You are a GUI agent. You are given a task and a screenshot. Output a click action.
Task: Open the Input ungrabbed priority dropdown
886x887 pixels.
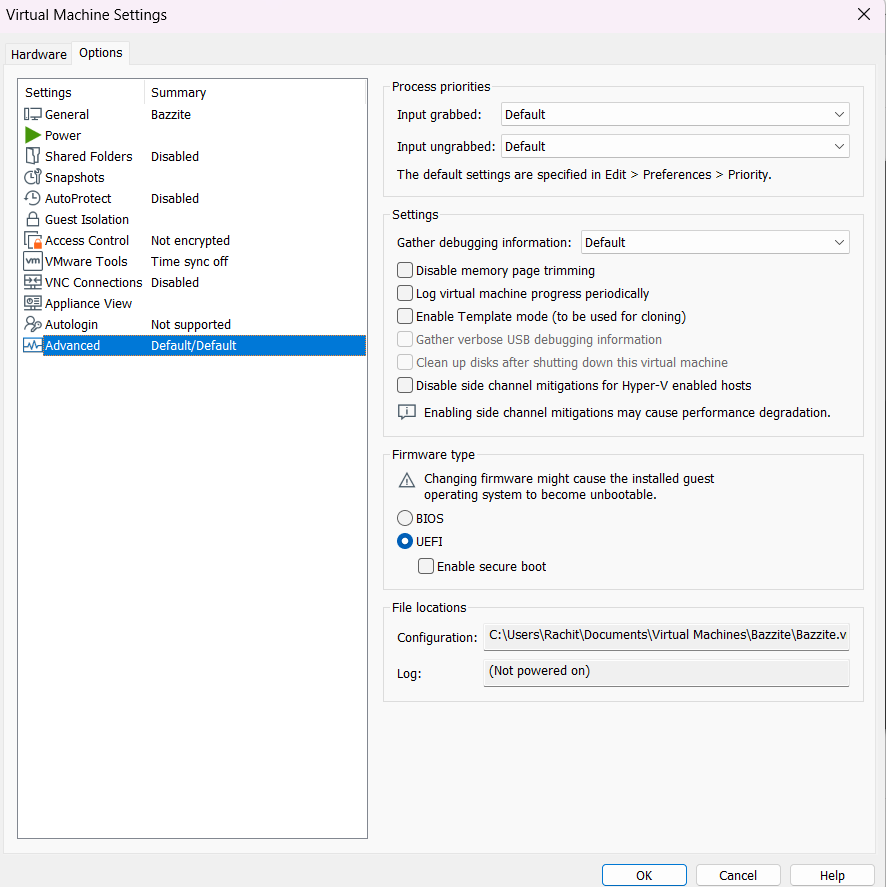675,147
